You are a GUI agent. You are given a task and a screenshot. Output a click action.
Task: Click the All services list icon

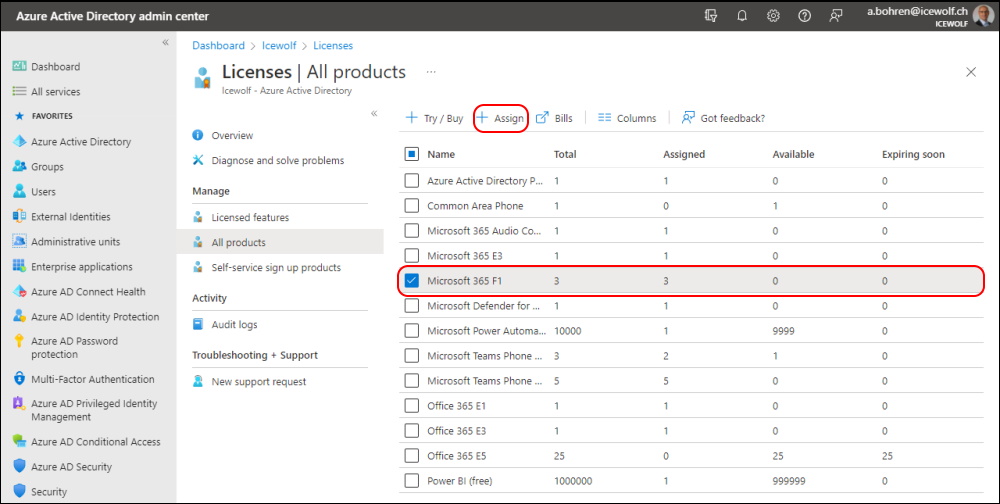[x=20, y=91]
